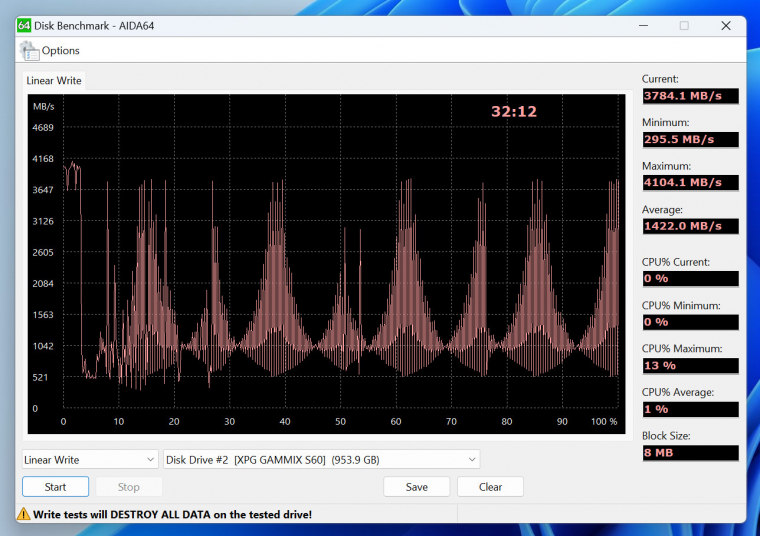Close the Disk Benchmark window
The height and width of the screenshot is (536, 760).
(x=726, y=26)
